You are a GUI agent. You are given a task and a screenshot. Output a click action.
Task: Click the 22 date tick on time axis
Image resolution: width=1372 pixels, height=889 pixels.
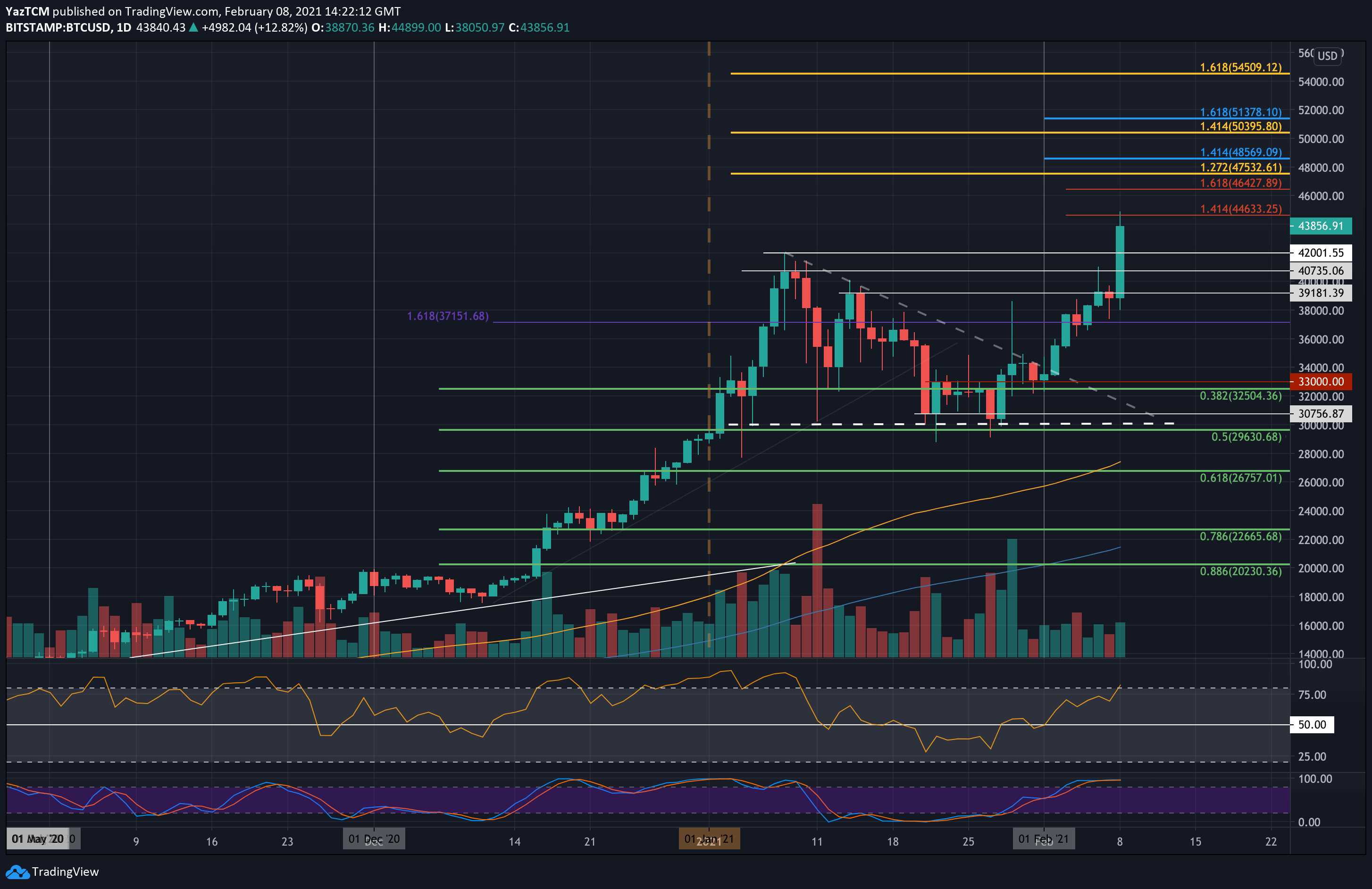(1271, 842)
